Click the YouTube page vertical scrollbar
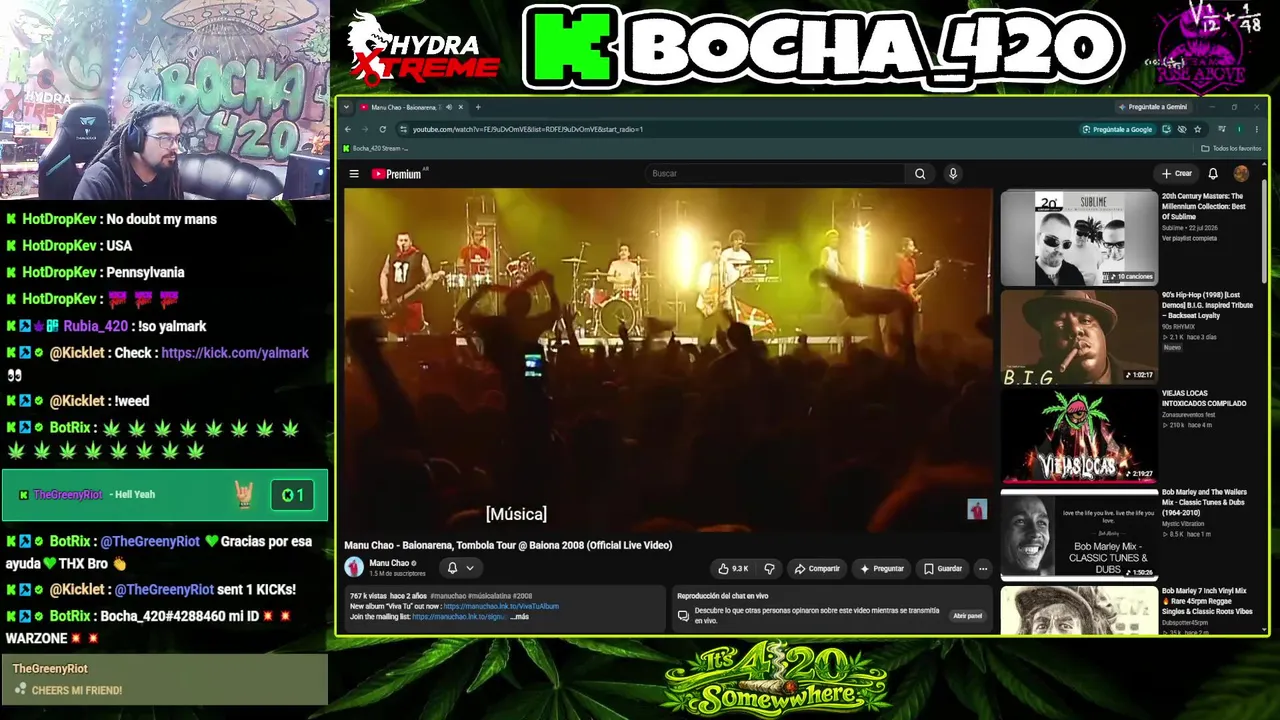 coord(1265,230)
